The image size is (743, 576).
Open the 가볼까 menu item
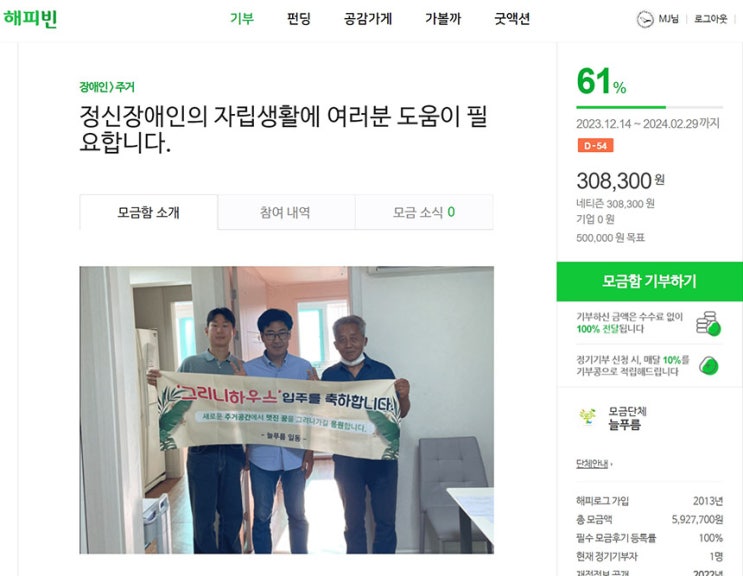pyautogui.click(x=443, y=18)
